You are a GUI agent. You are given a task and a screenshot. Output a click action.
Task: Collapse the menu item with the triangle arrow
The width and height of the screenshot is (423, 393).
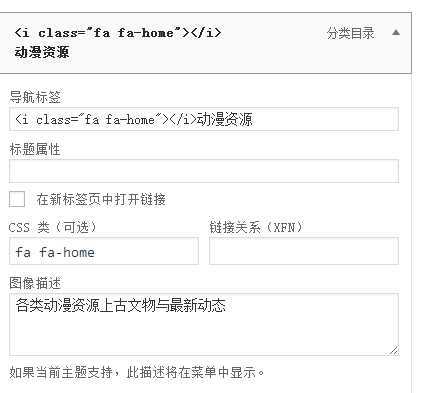pyautogui.click(x=396, y=33)
